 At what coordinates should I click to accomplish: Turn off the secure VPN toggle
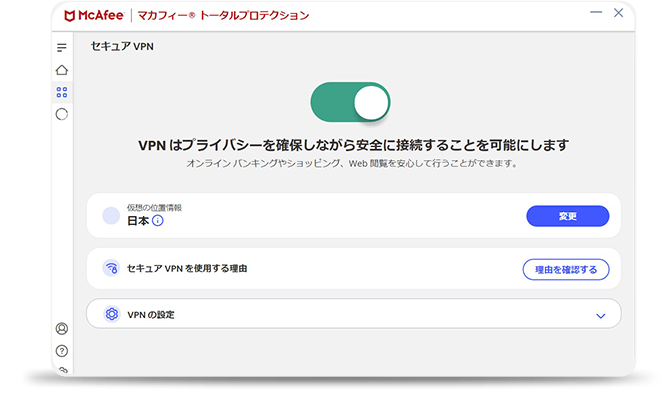coord(350,102)
